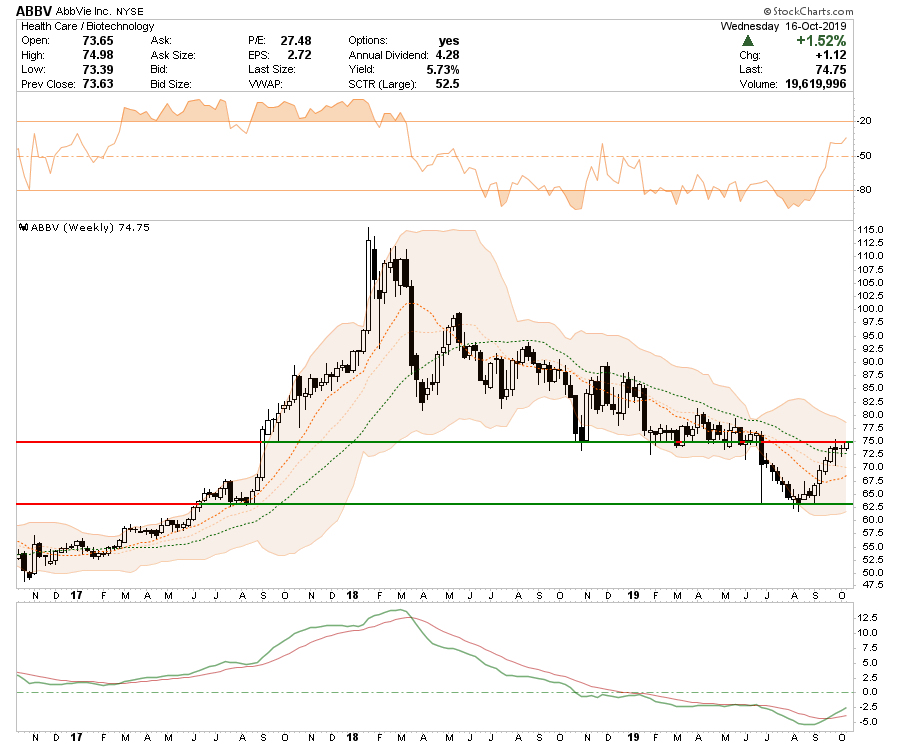This screenshot has height=746, width=900.
Task: Click the Last Size: label
Action: (272, 69)
